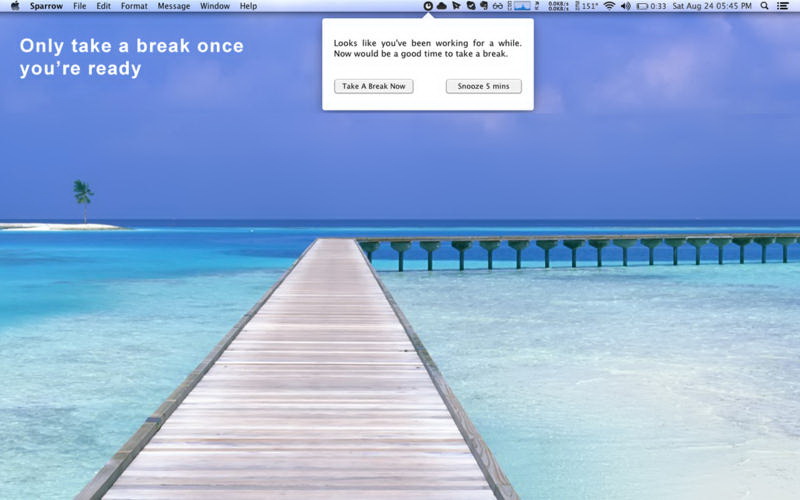Click the glasses icon in the menu bar
The height and width of the screenshot is (500, 800).
pos(497,6)
